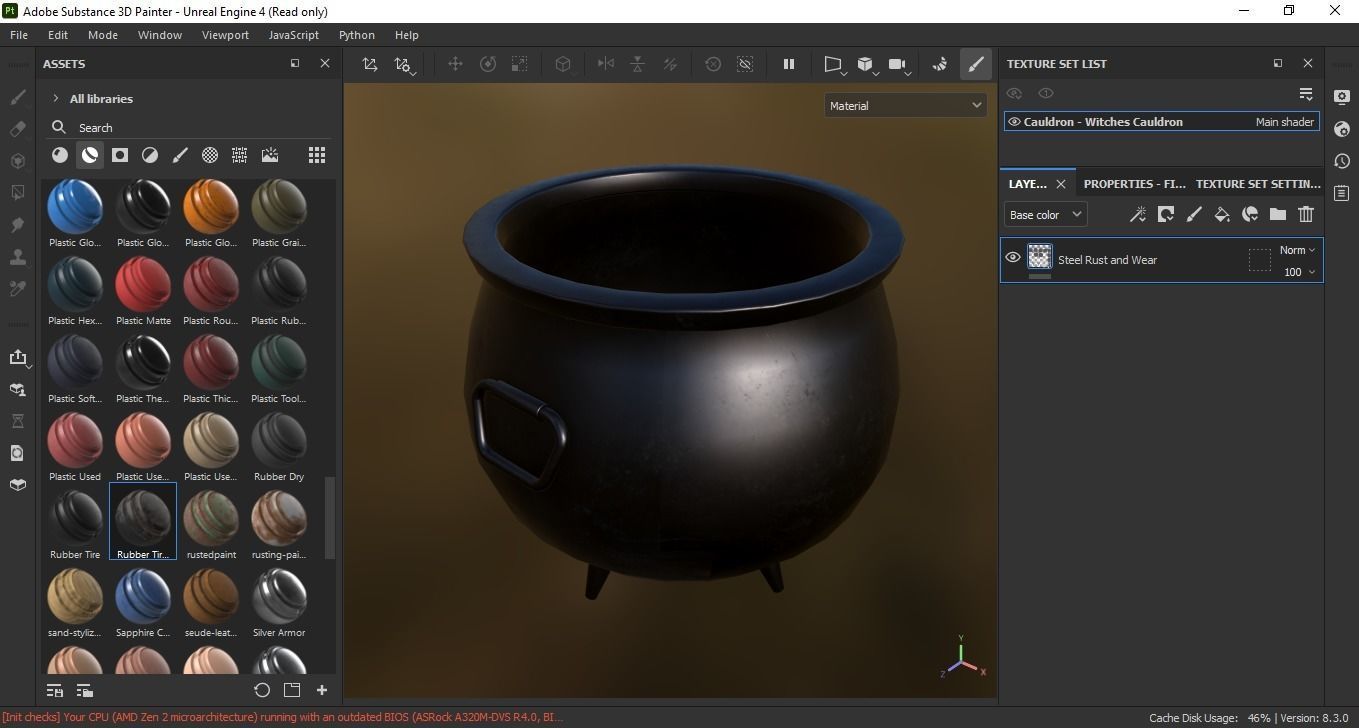Click the painting mode brush icon
This screenshot has height=728, width=1359.
tap(976, 64)
